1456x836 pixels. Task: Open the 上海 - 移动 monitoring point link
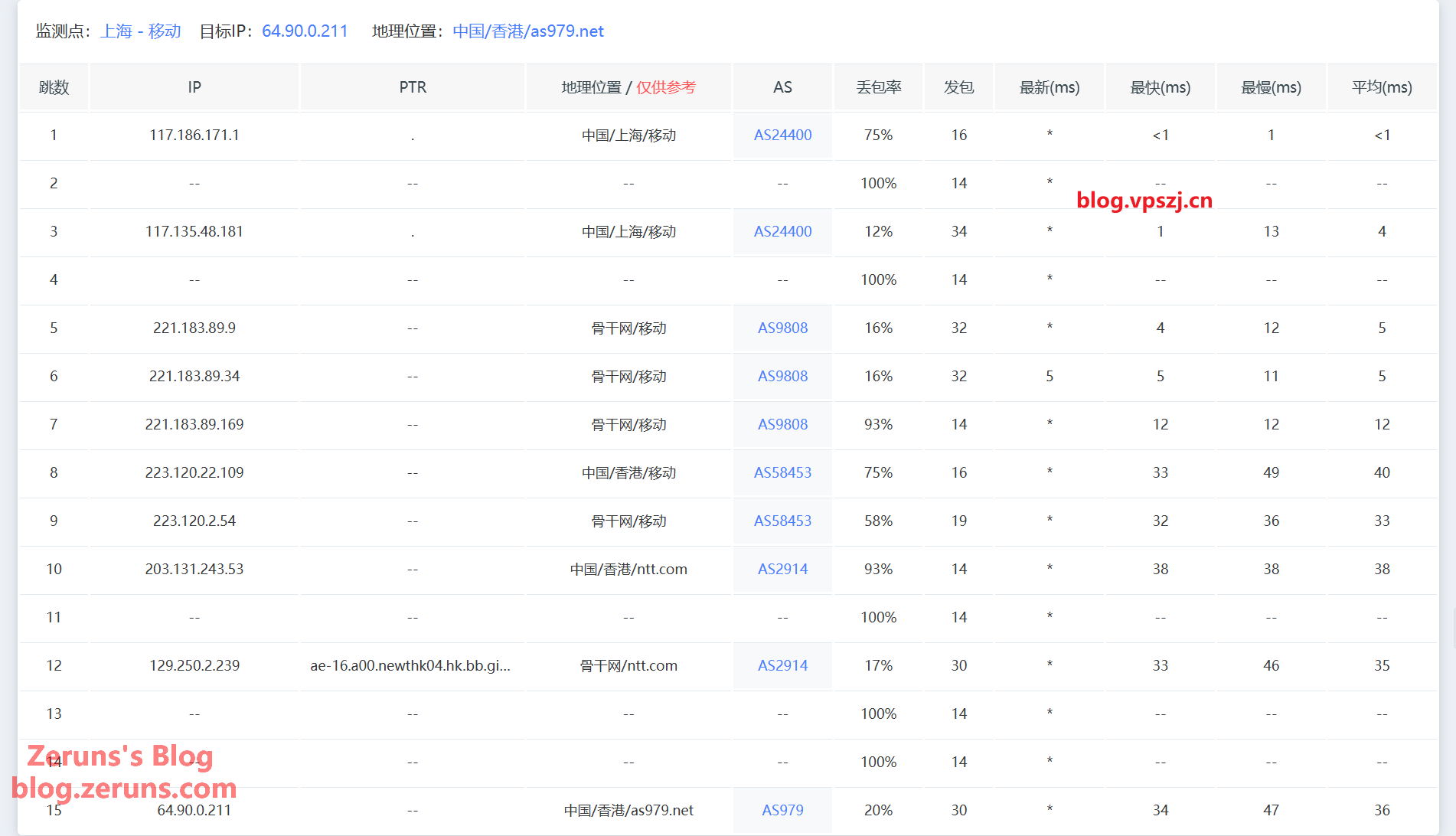(x=141, y=31)
